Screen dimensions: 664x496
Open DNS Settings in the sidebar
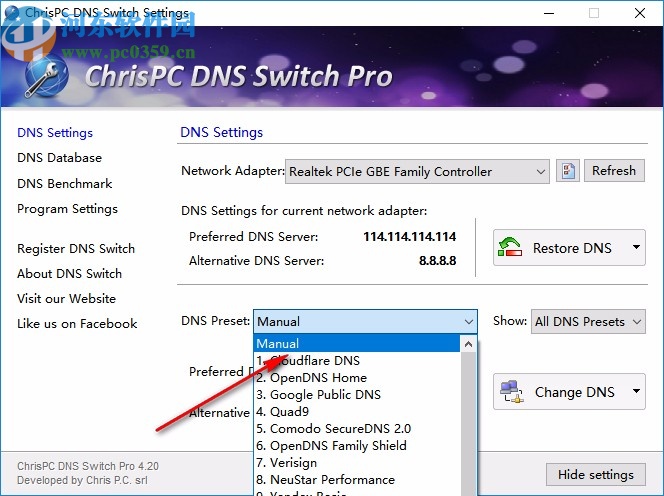pyautogui.click(x=55, y=133)
